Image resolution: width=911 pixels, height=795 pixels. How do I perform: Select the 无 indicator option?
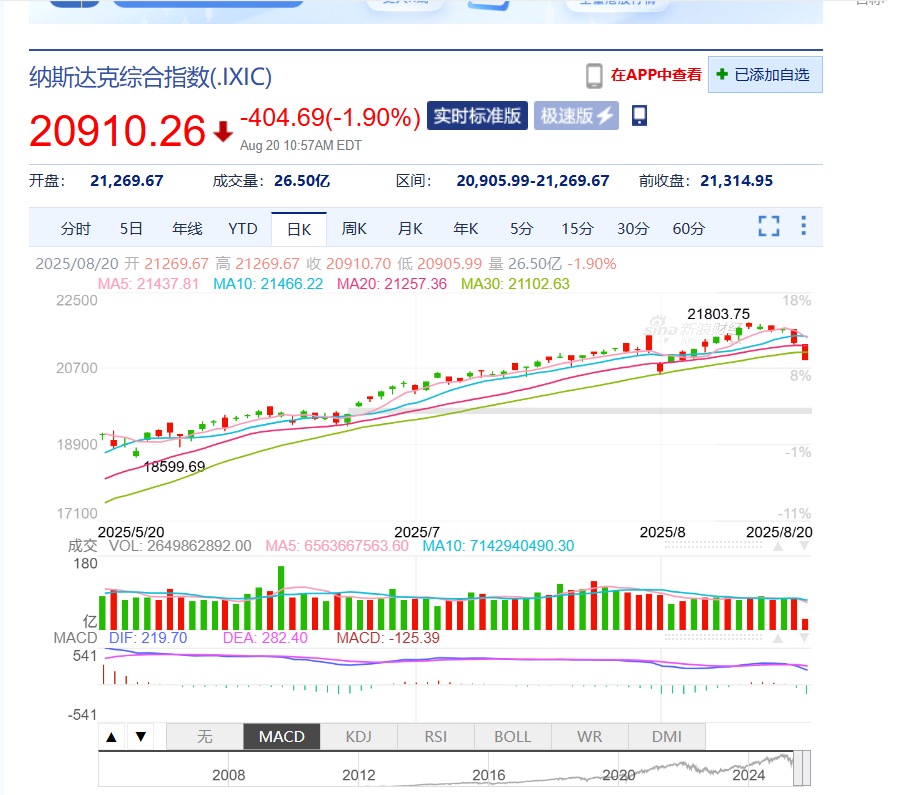(x=205, y=737)
